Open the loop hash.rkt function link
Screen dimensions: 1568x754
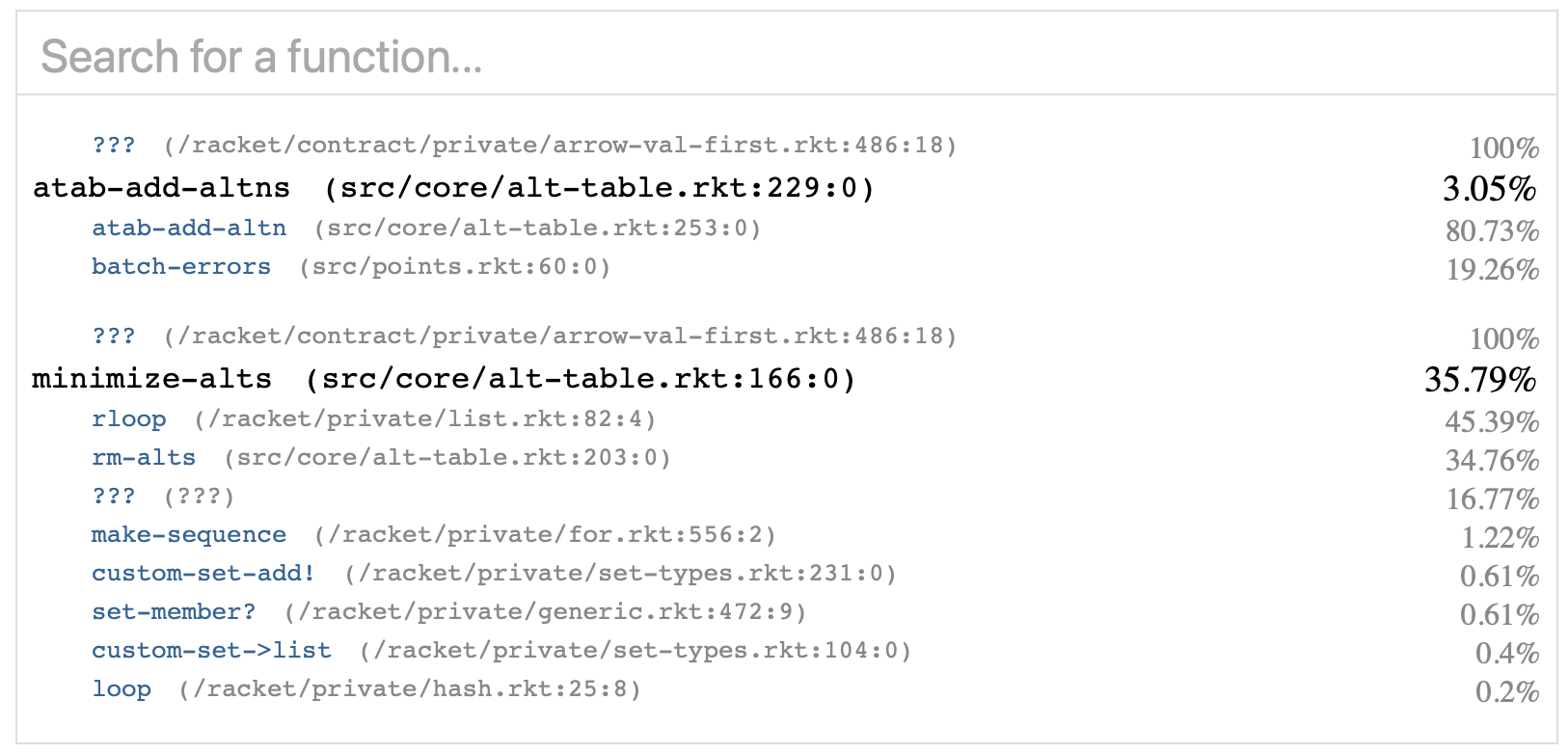click(x=122, y=689)
